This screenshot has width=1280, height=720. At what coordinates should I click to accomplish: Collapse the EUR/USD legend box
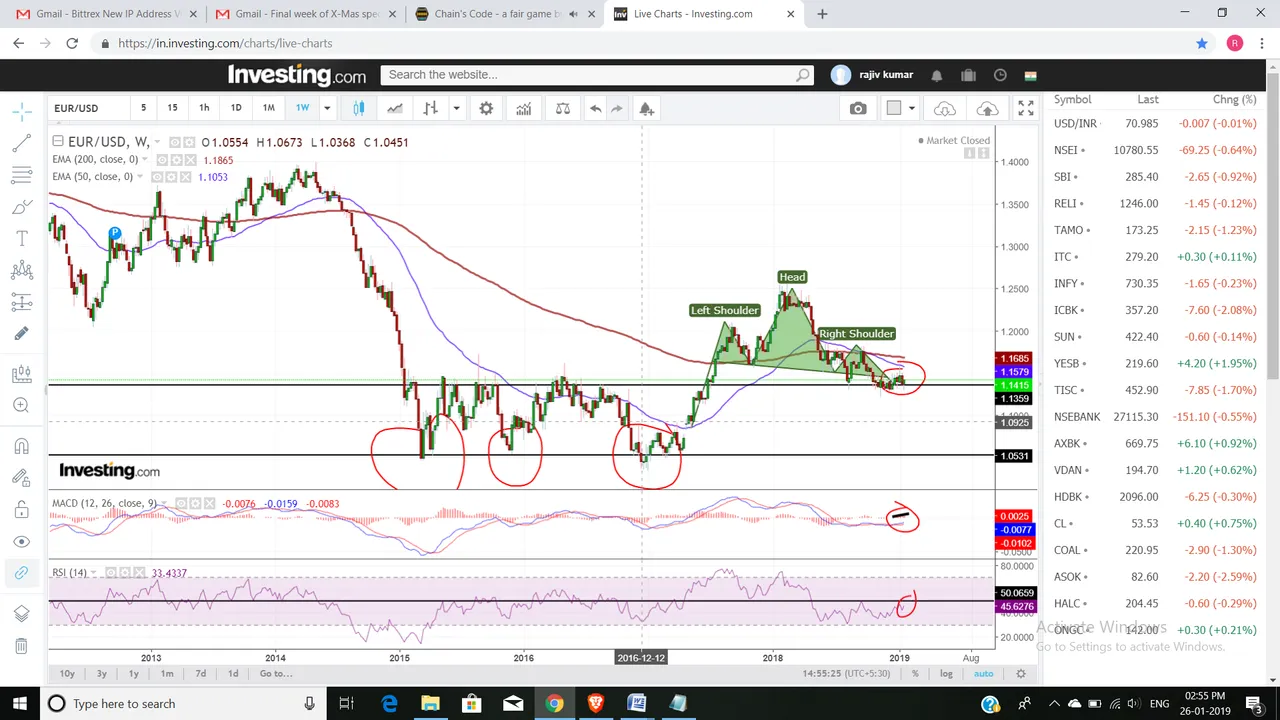click(58, 142)
